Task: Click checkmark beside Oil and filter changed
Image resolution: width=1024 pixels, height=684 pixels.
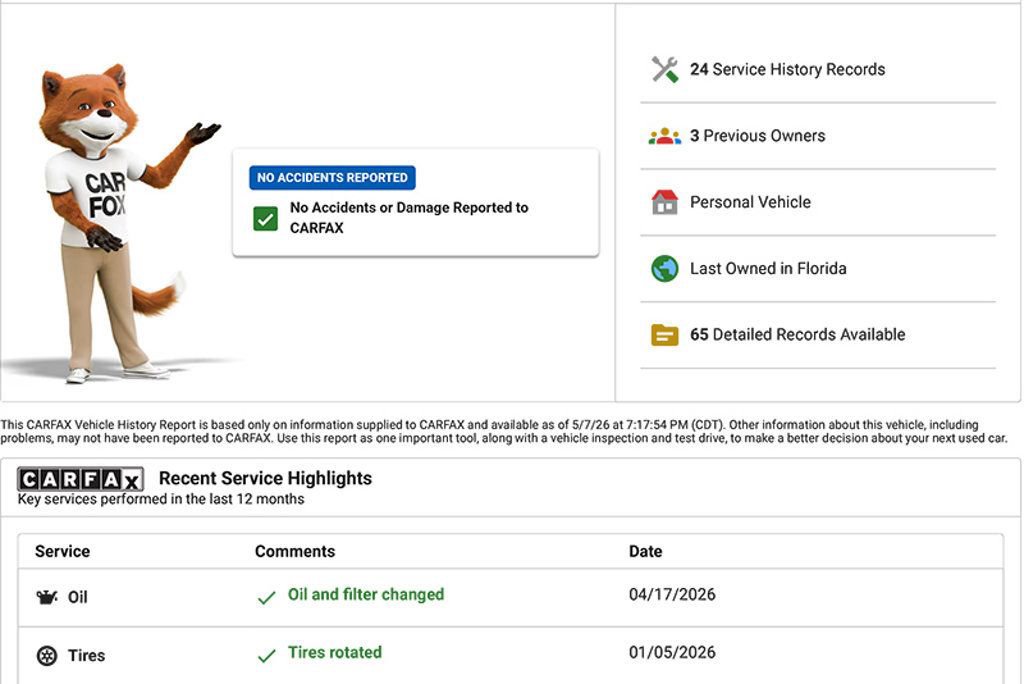Action: pos(266,597)
